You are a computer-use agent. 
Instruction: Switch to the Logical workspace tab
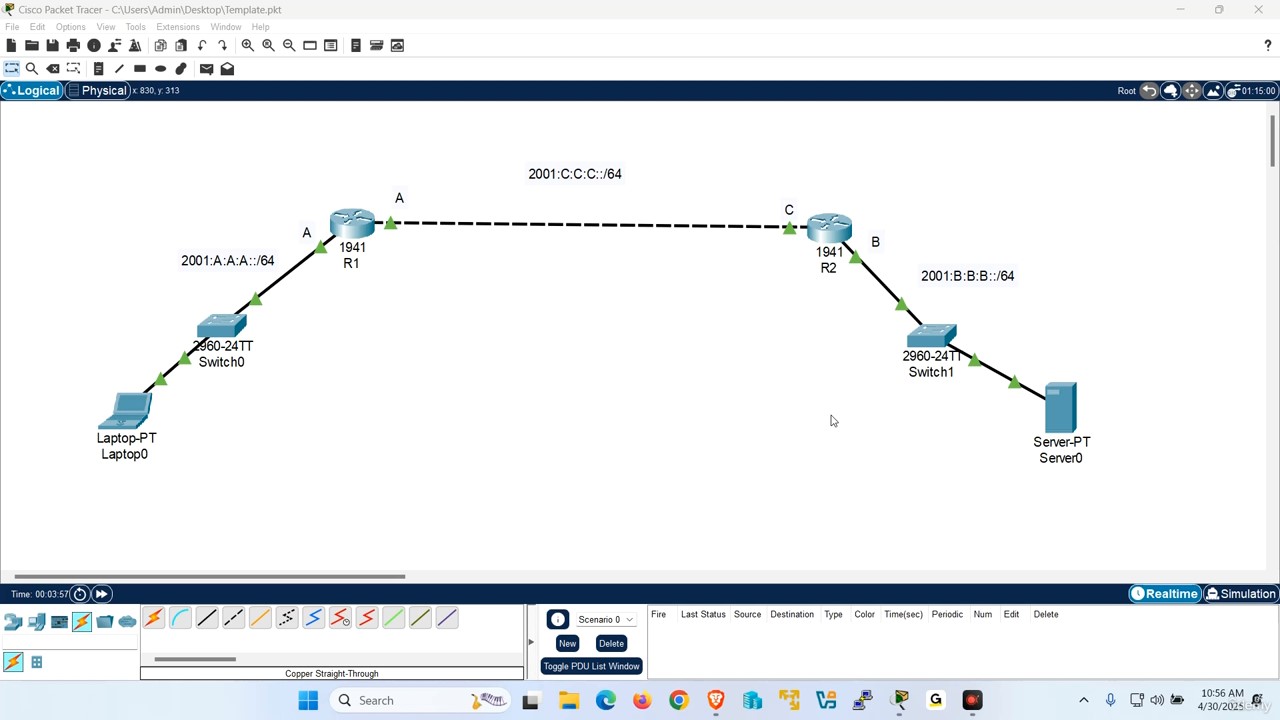(32, 90)
